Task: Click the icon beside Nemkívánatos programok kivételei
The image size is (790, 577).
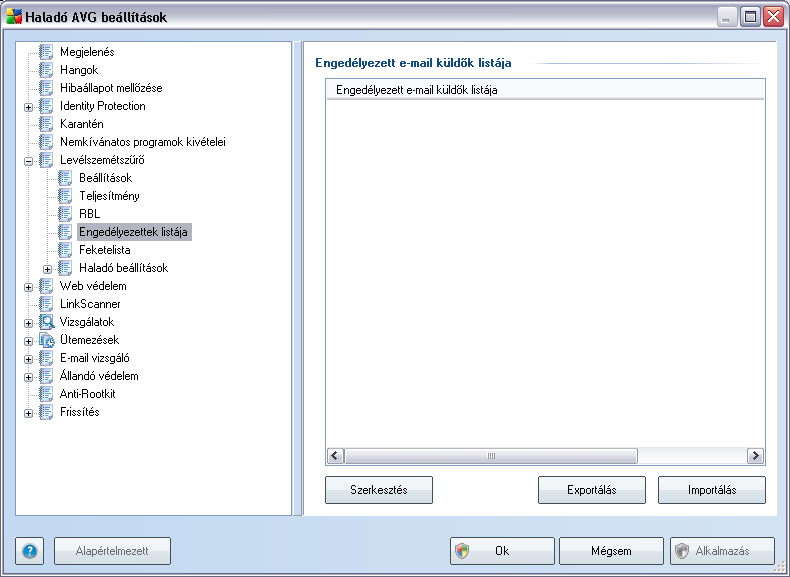Action: pyautogui.click(x=46, y=142)
